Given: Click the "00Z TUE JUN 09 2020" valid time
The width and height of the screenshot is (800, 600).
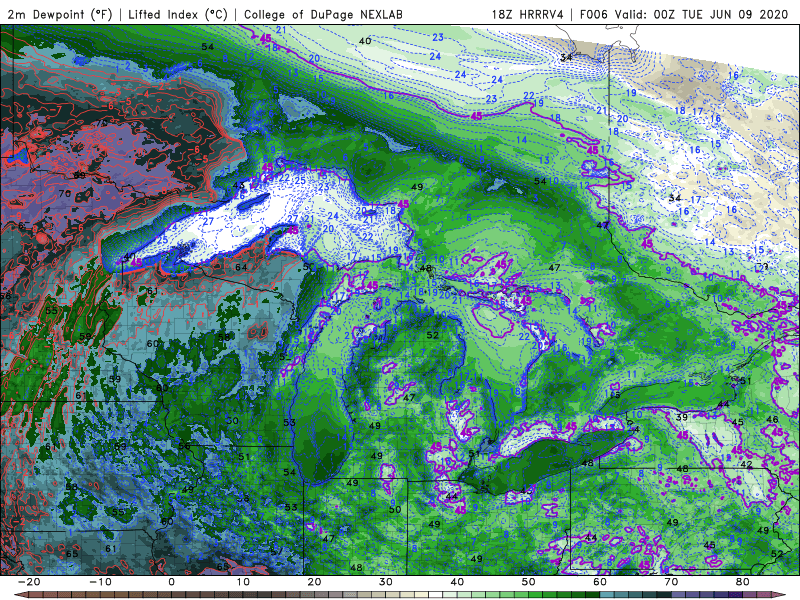Looking at the screenshot, I should (721, 14).
